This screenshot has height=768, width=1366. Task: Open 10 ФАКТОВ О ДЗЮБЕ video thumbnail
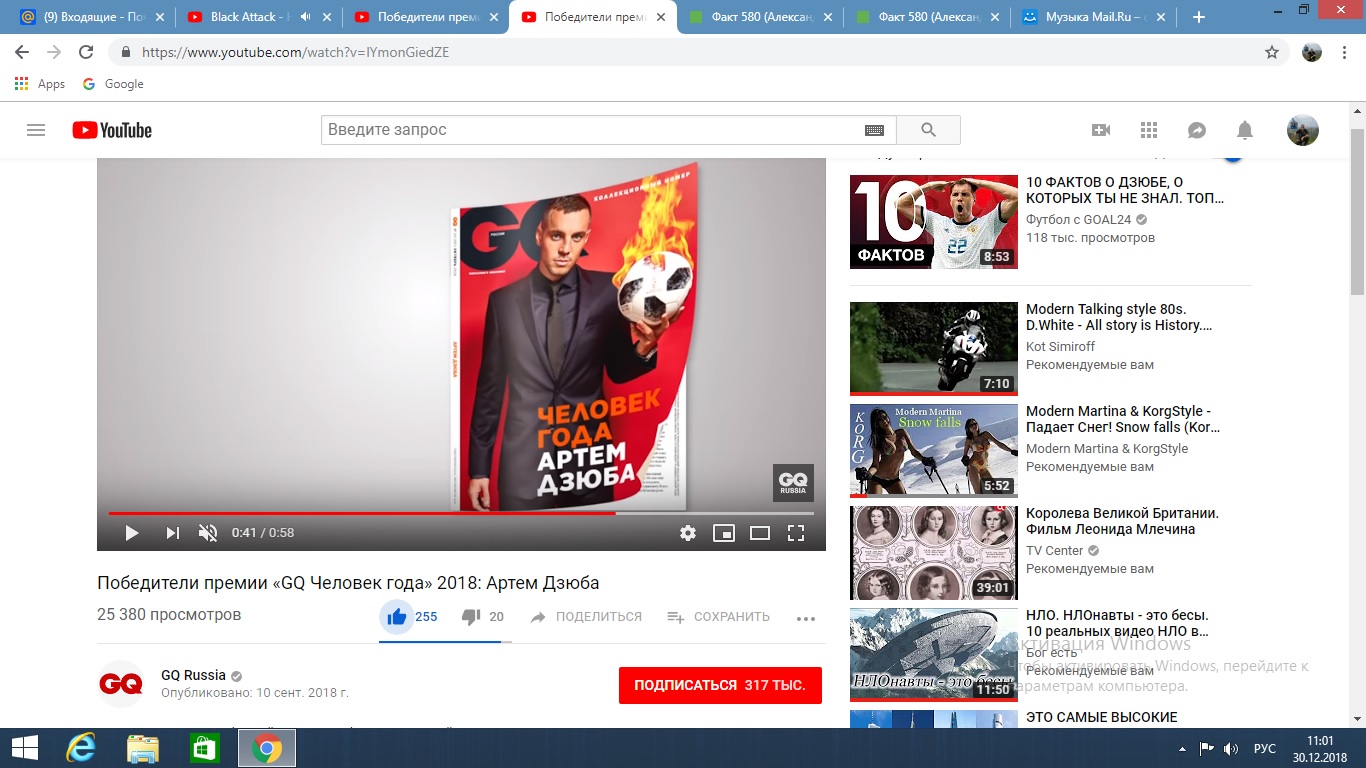coord(934,222)
